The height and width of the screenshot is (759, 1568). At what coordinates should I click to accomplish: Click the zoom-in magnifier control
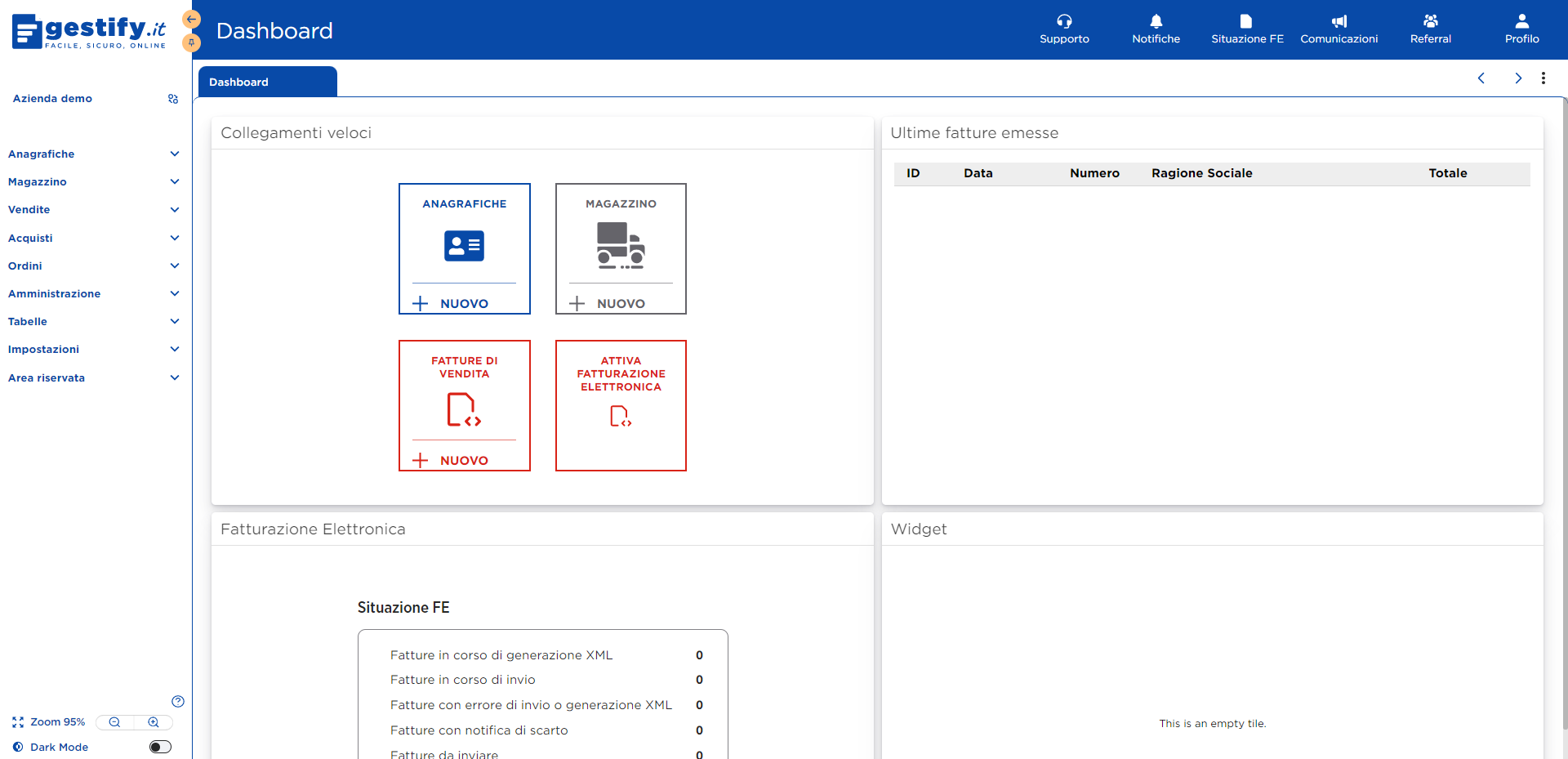154,722
